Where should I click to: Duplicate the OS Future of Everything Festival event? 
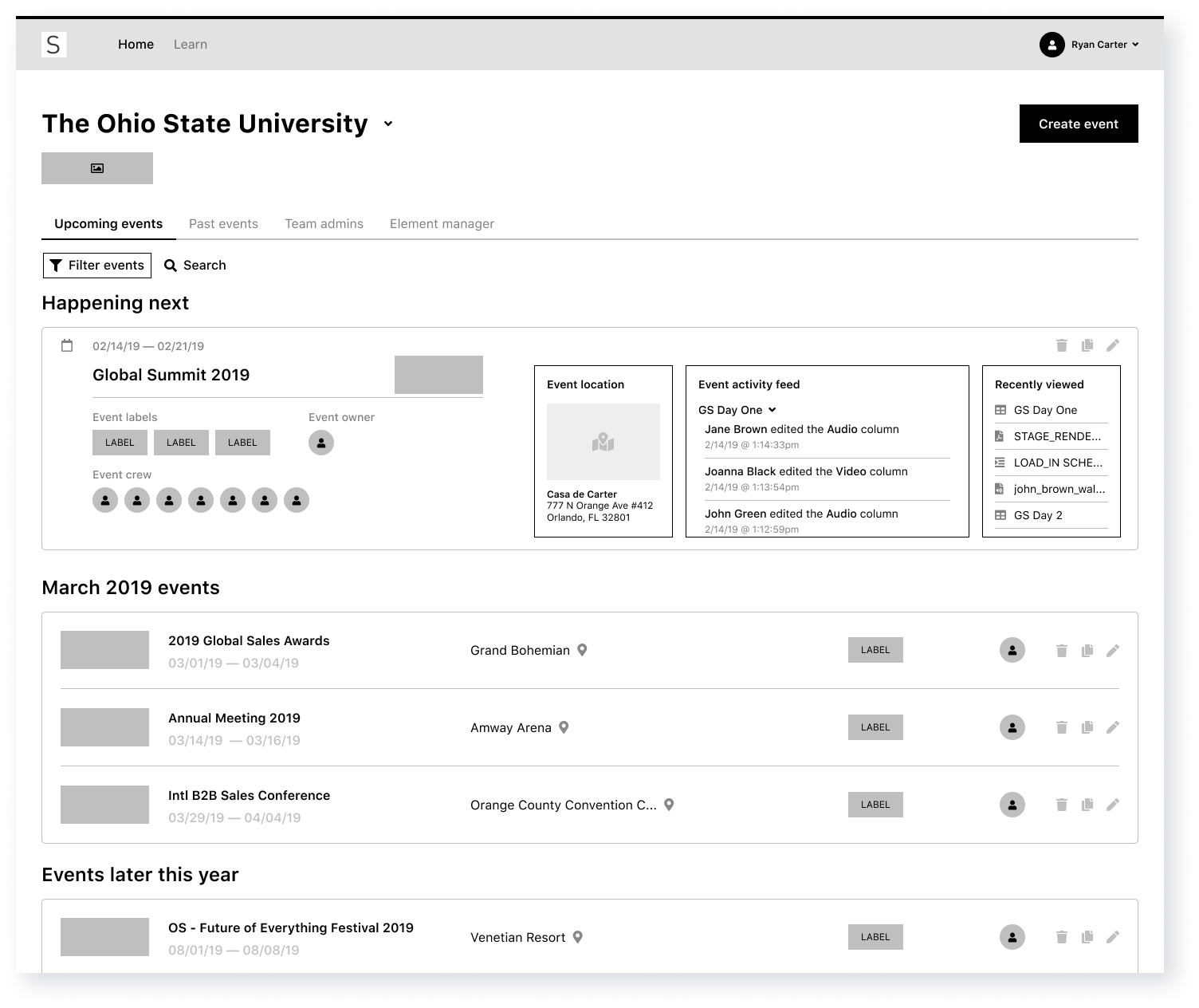[1087, 937]
